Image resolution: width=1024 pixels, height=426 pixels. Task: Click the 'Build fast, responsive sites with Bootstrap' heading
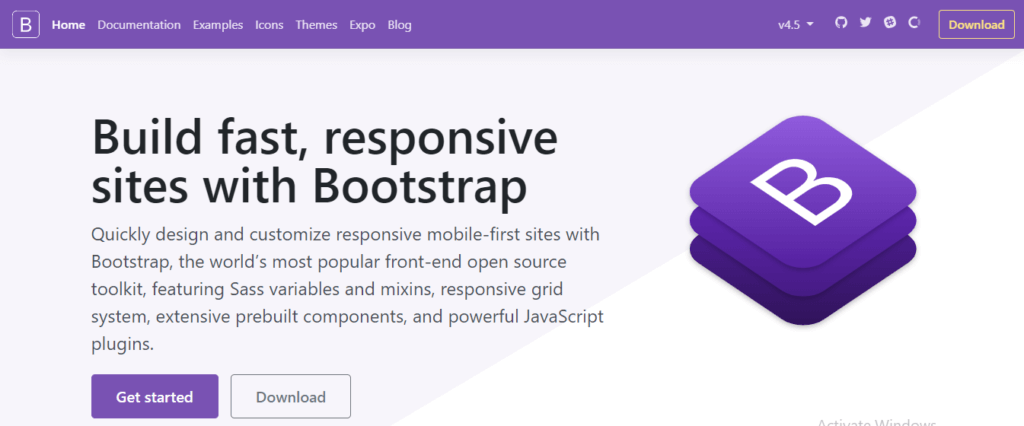325,161
